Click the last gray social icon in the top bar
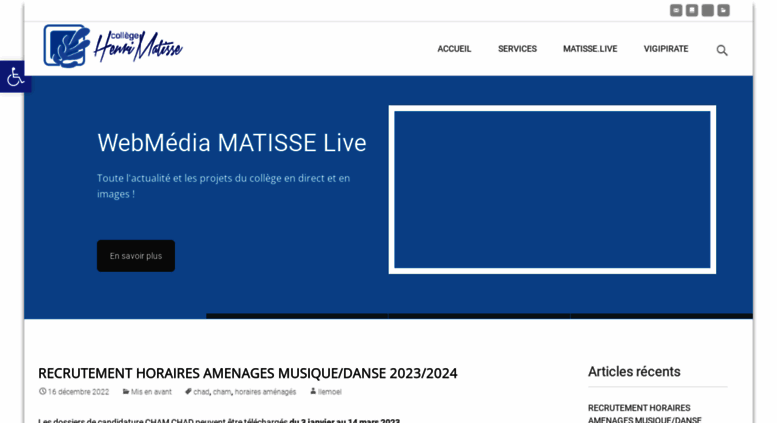The width and height of the screenshot is (777, 423). (723, 10)
